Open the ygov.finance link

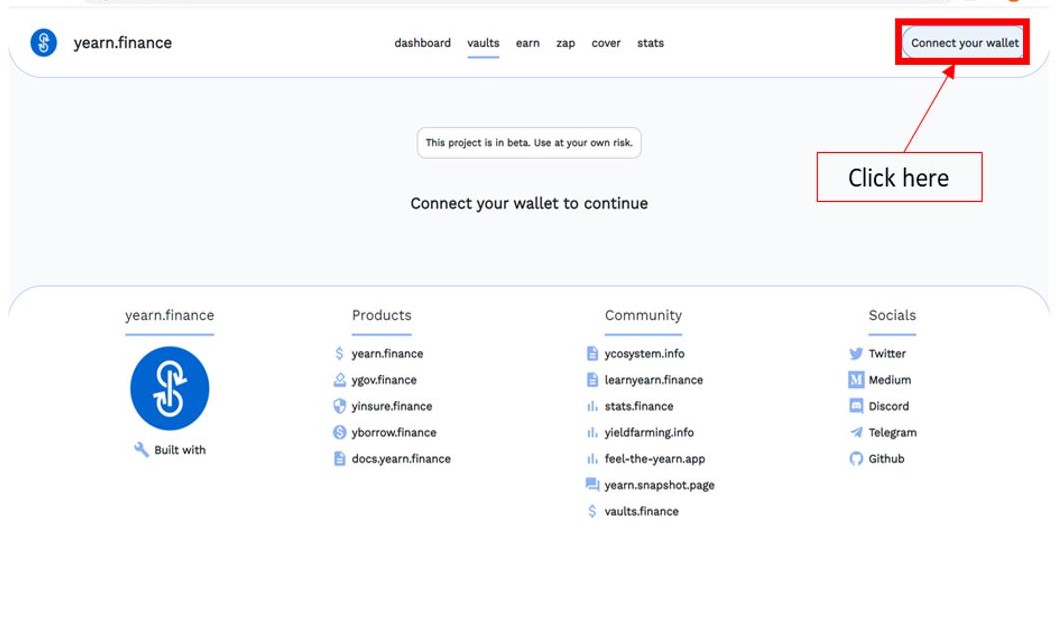384,380
